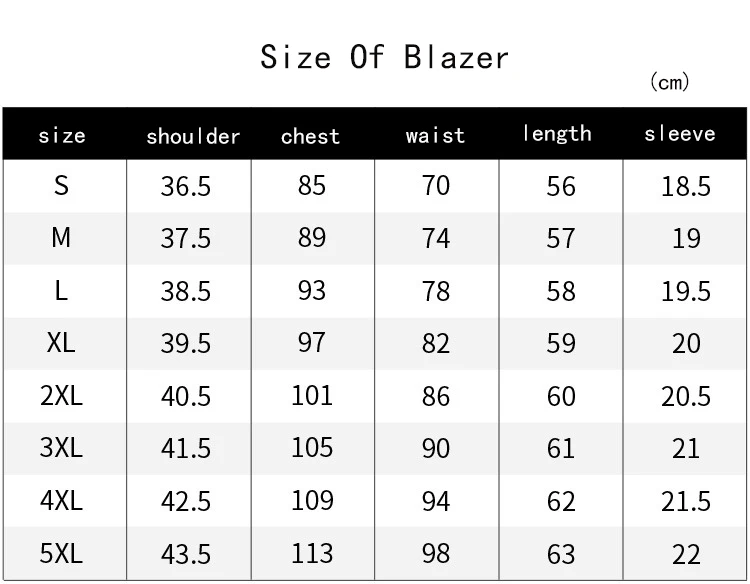This screenshot has height=584, width=750.
Task: Select the 2XL size row label
Action: (x=61, y=396)
